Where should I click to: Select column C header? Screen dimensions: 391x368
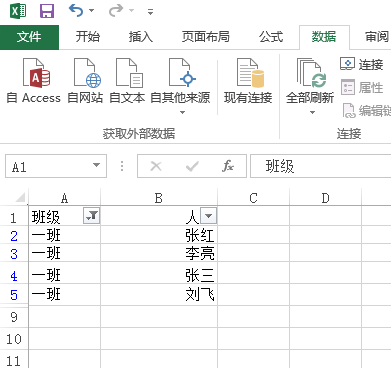click(253, 198)
